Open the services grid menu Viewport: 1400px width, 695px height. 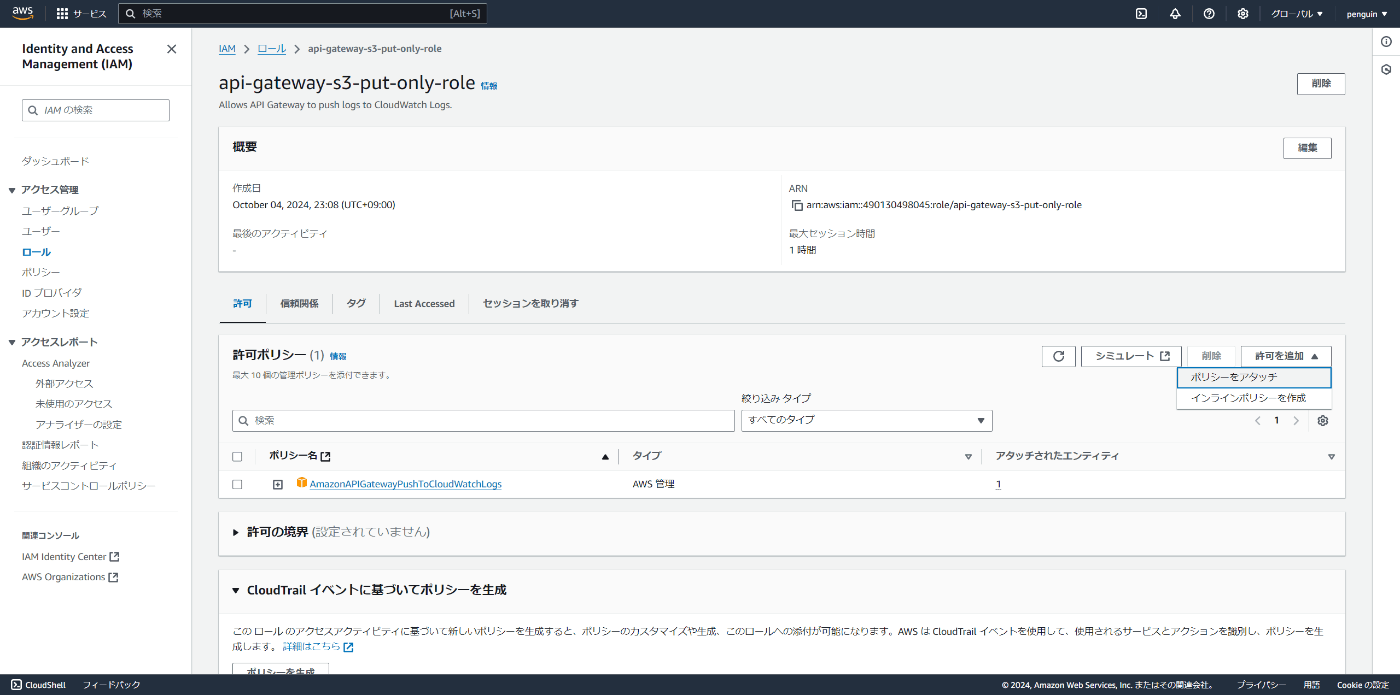(62, 14)
